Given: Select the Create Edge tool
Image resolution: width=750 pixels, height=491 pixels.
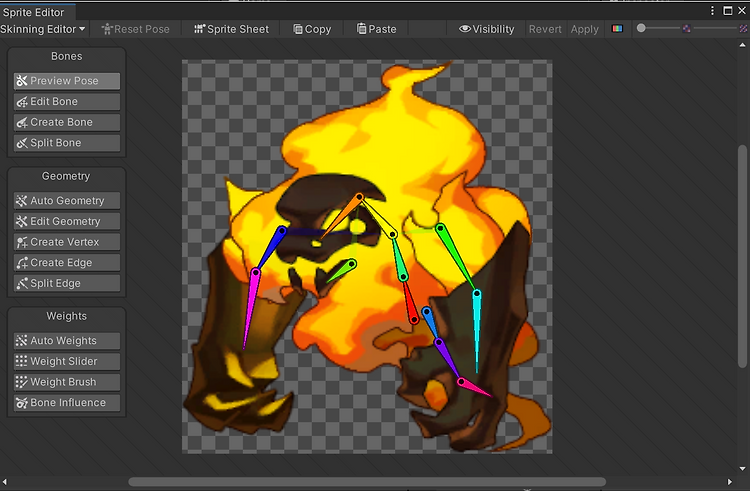Looking at the screenshot, I should 66,262.
